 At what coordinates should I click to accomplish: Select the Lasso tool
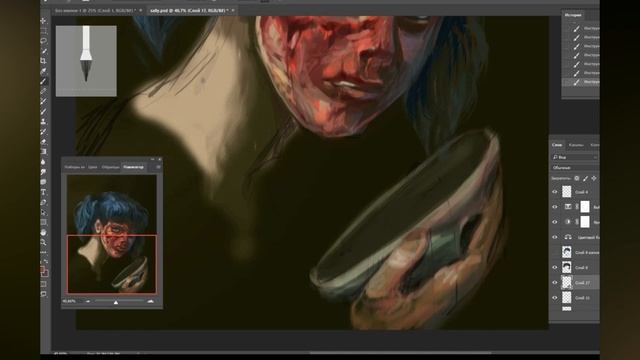click(43, 41)
